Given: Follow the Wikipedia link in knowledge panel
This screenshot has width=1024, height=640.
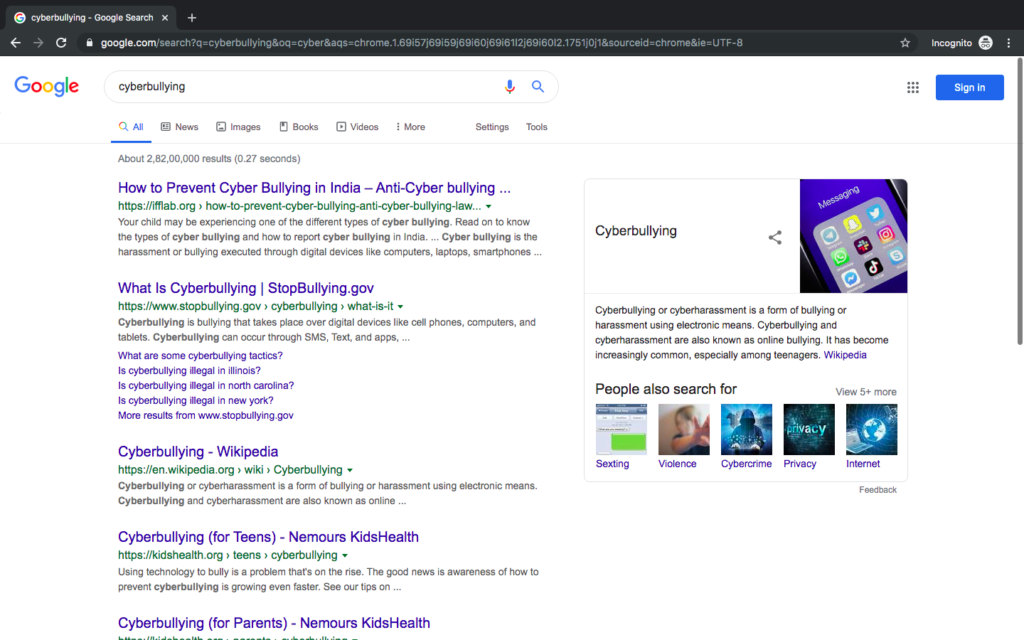Looking at the screenshot, I should click(x=844, y=355).
